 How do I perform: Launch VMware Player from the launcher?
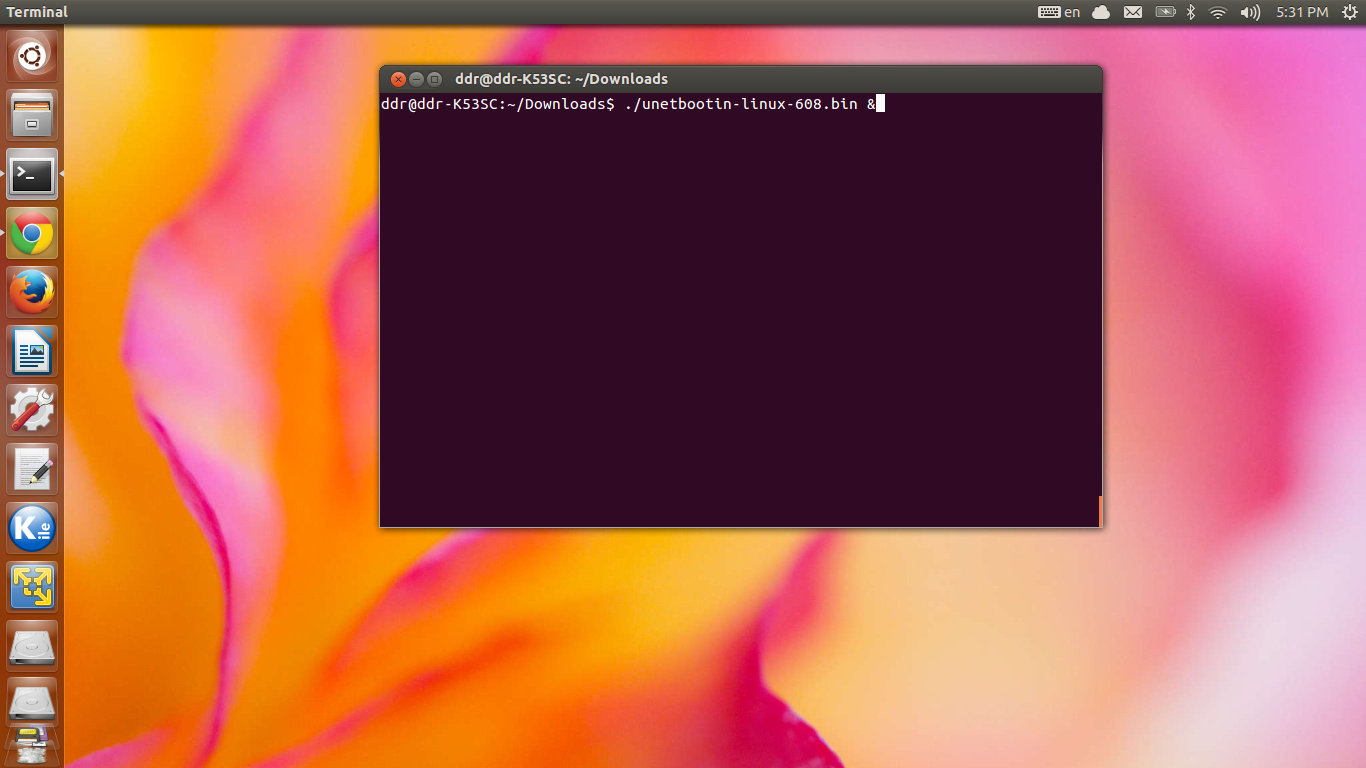pos(32,587)
